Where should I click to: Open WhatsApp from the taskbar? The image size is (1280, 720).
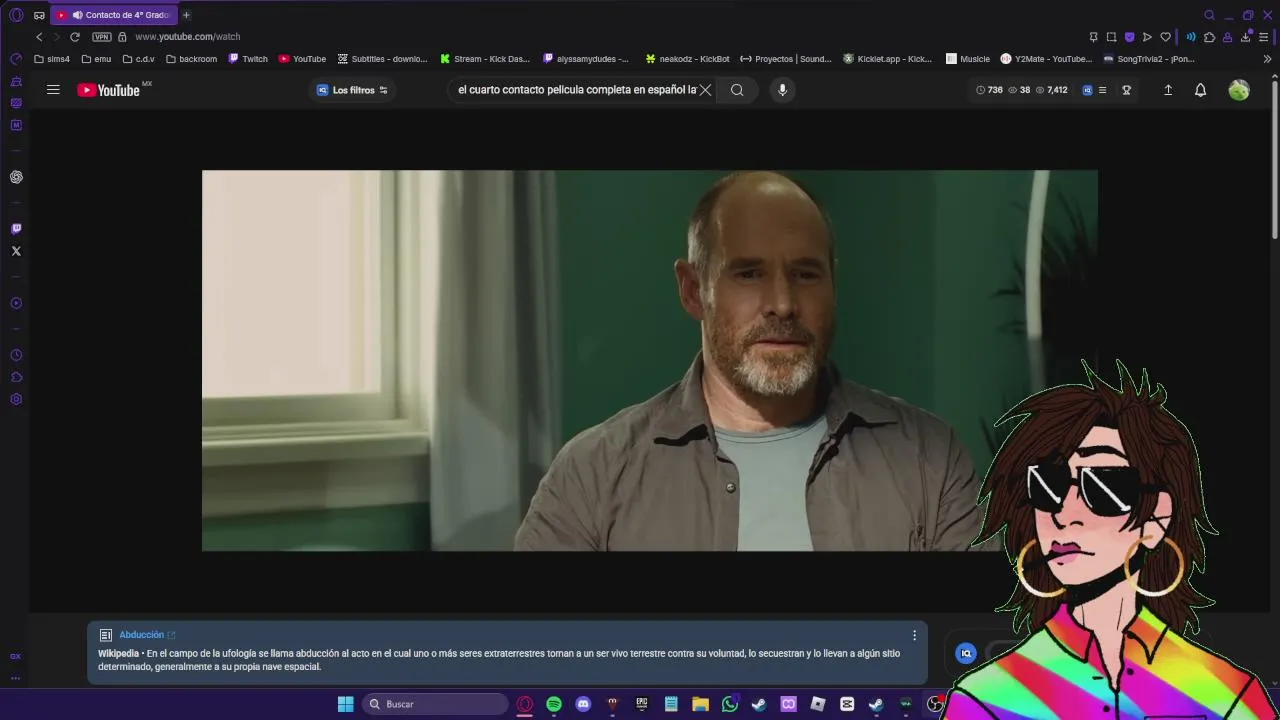point(730,704)
